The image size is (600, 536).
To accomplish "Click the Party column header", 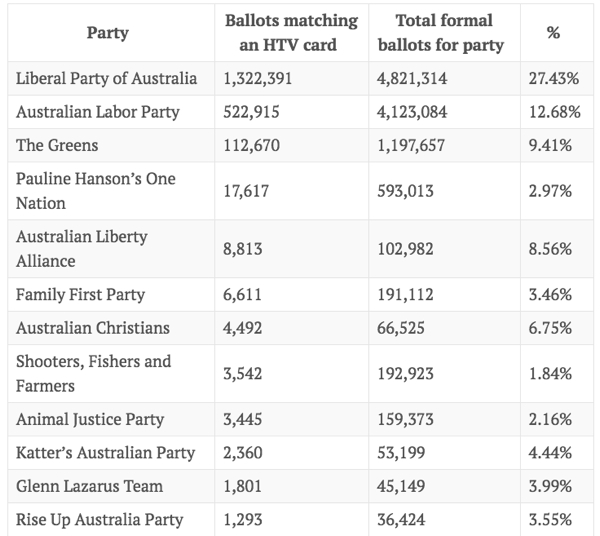I will (106, 33).
